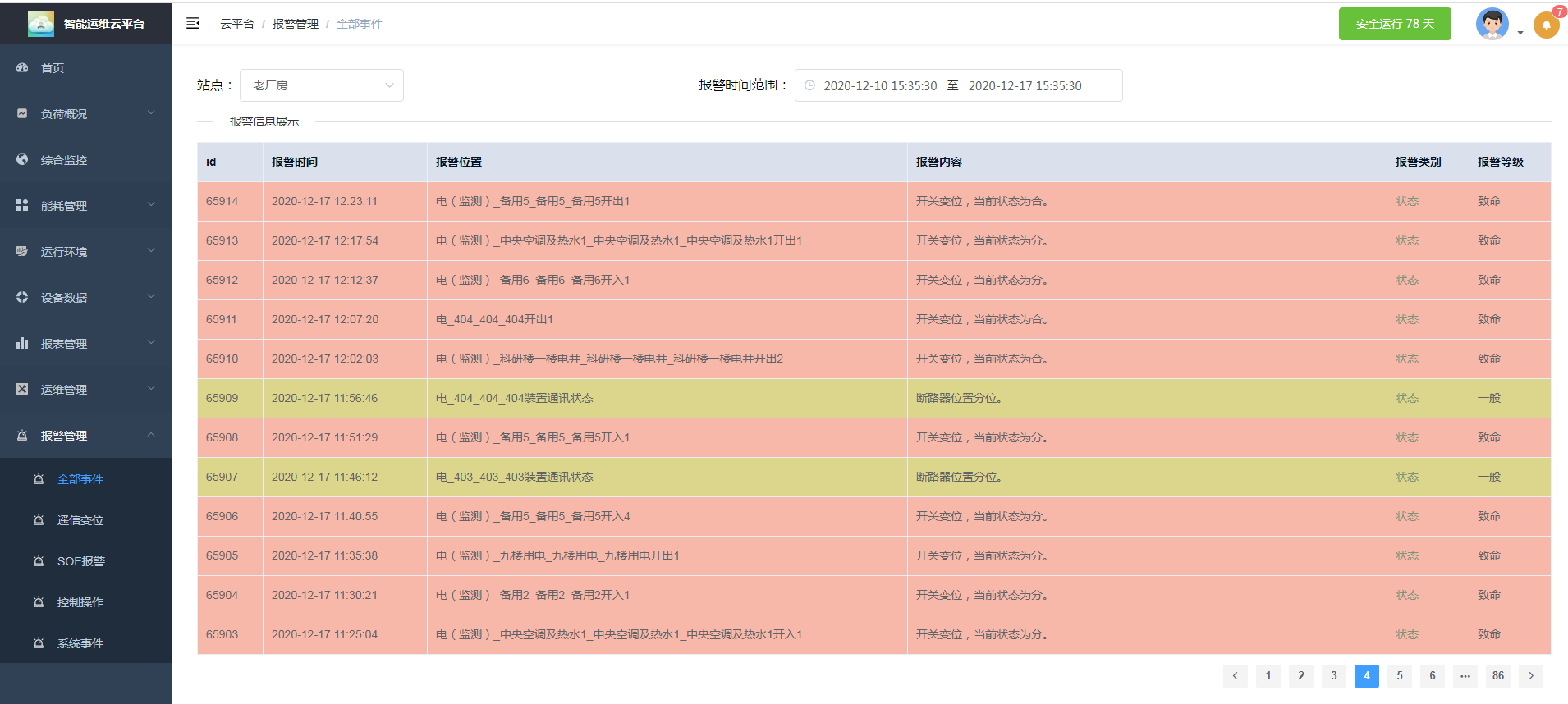Screen dimensions: 1568x704
Task: Click the notification bell icon
Action: point(1546,25)
